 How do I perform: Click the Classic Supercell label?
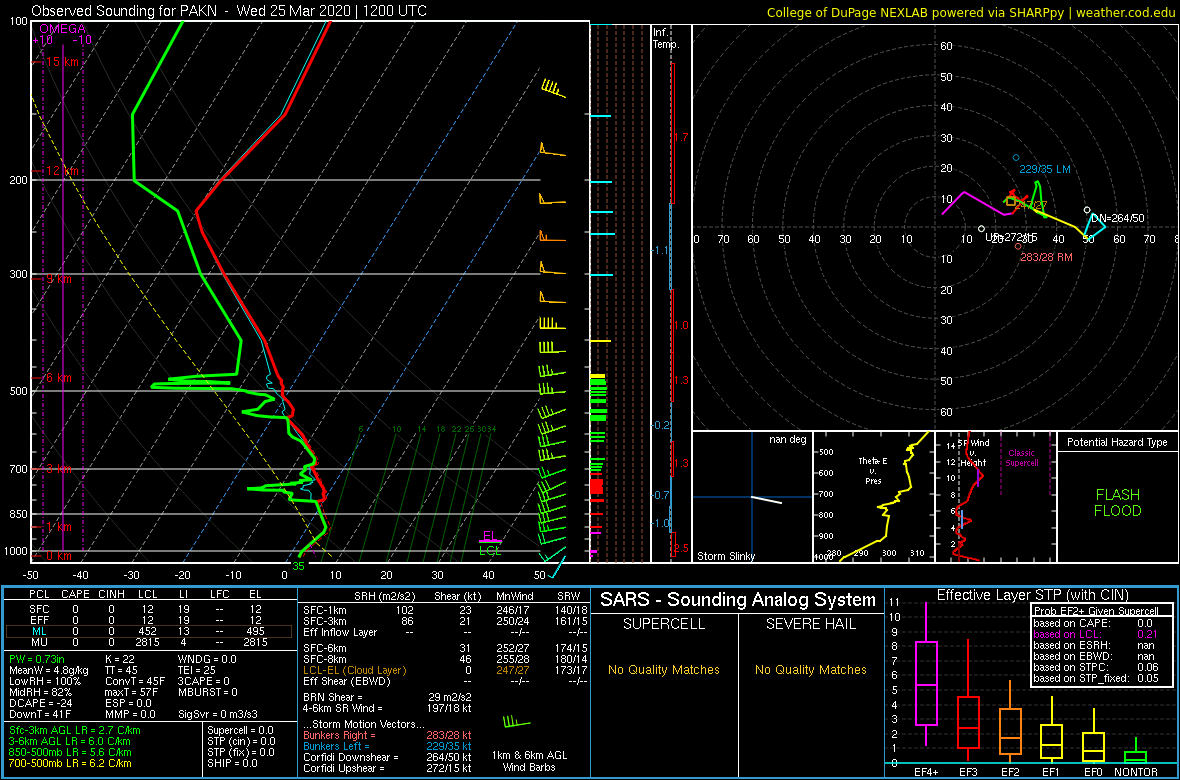point(1023,457)
